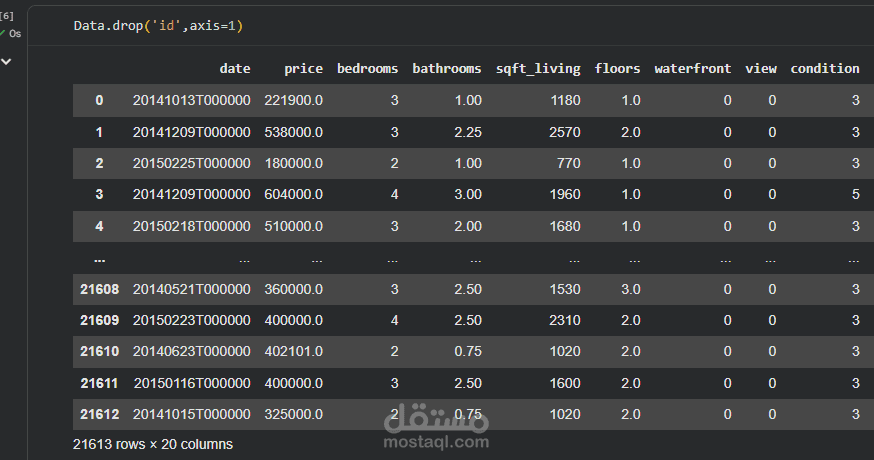Click price value 510000.0
874x460 pixels.
coord(294,226)
